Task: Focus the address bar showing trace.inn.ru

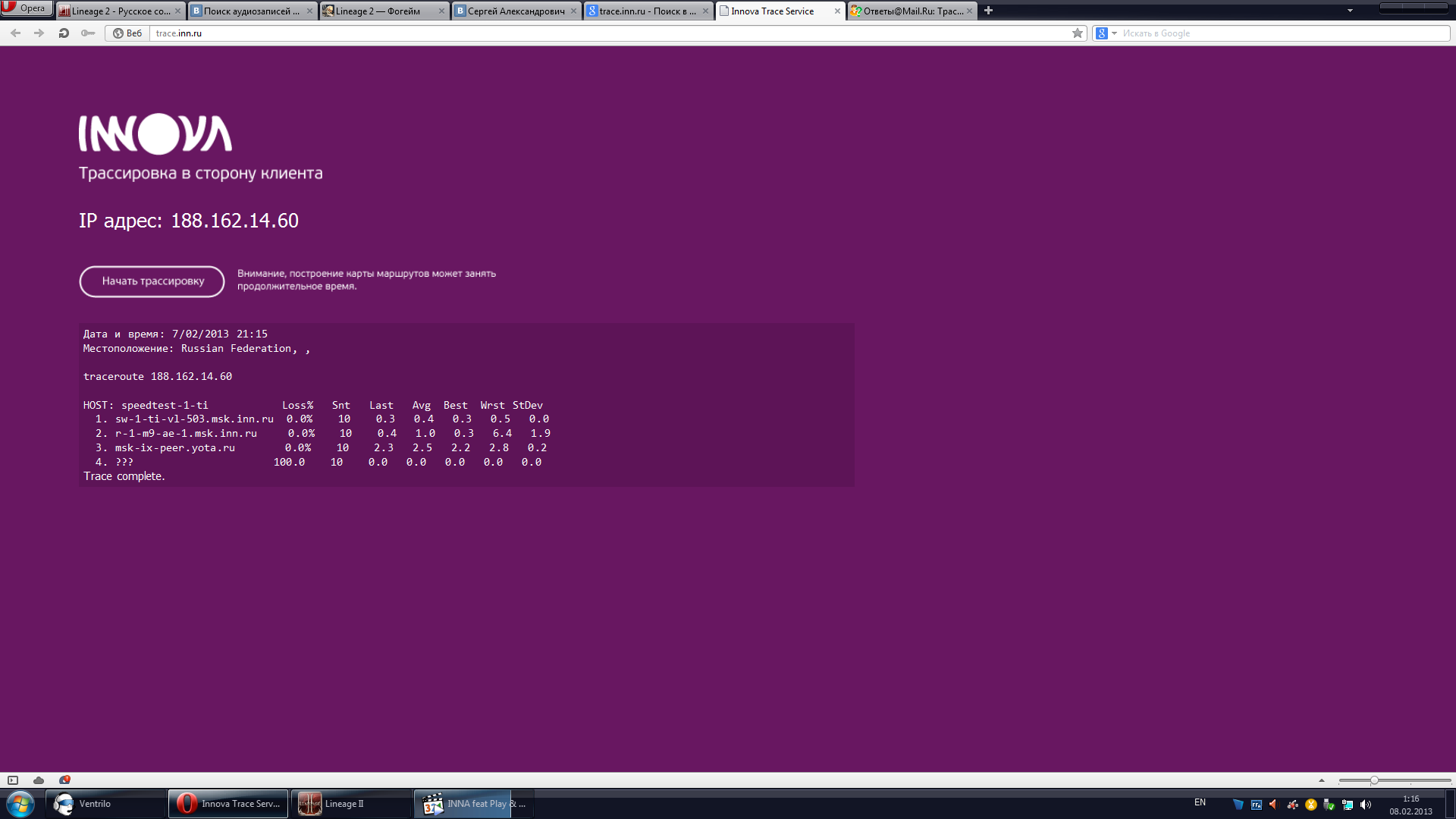Action: pos(610,33)
